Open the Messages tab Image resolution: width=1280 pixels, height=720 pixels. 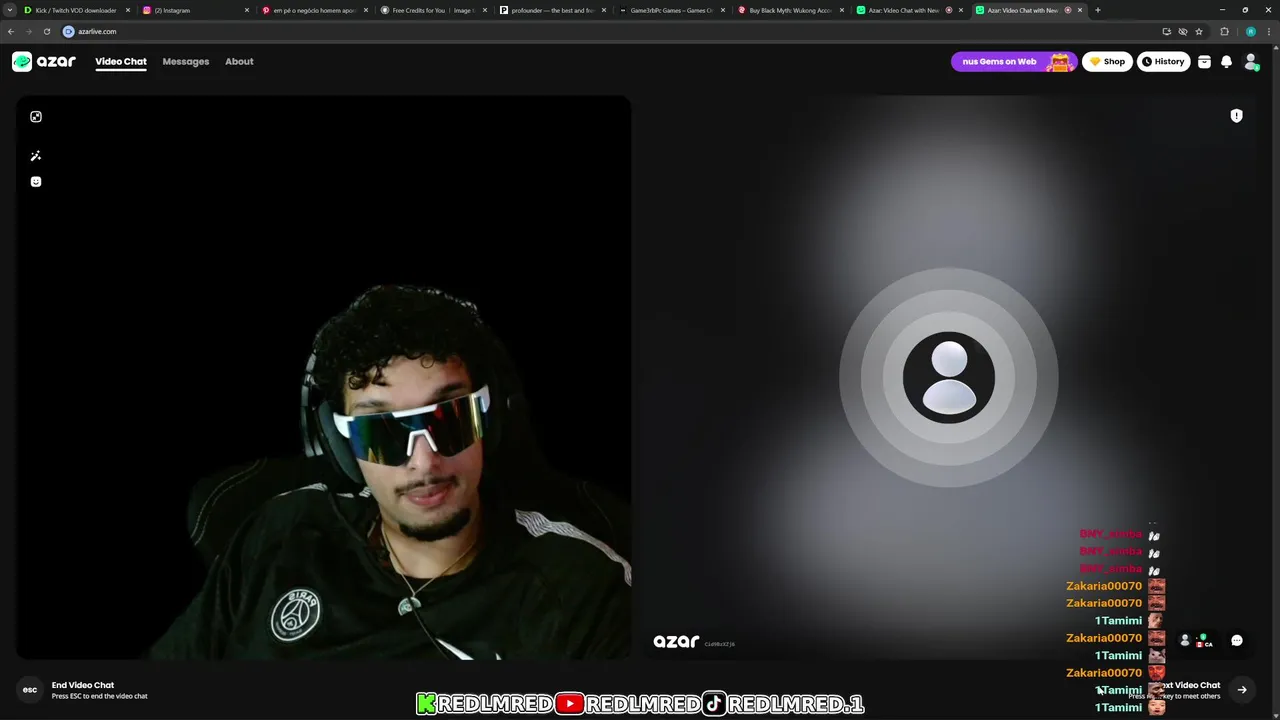pyautogui.click(x=186, y=62)
